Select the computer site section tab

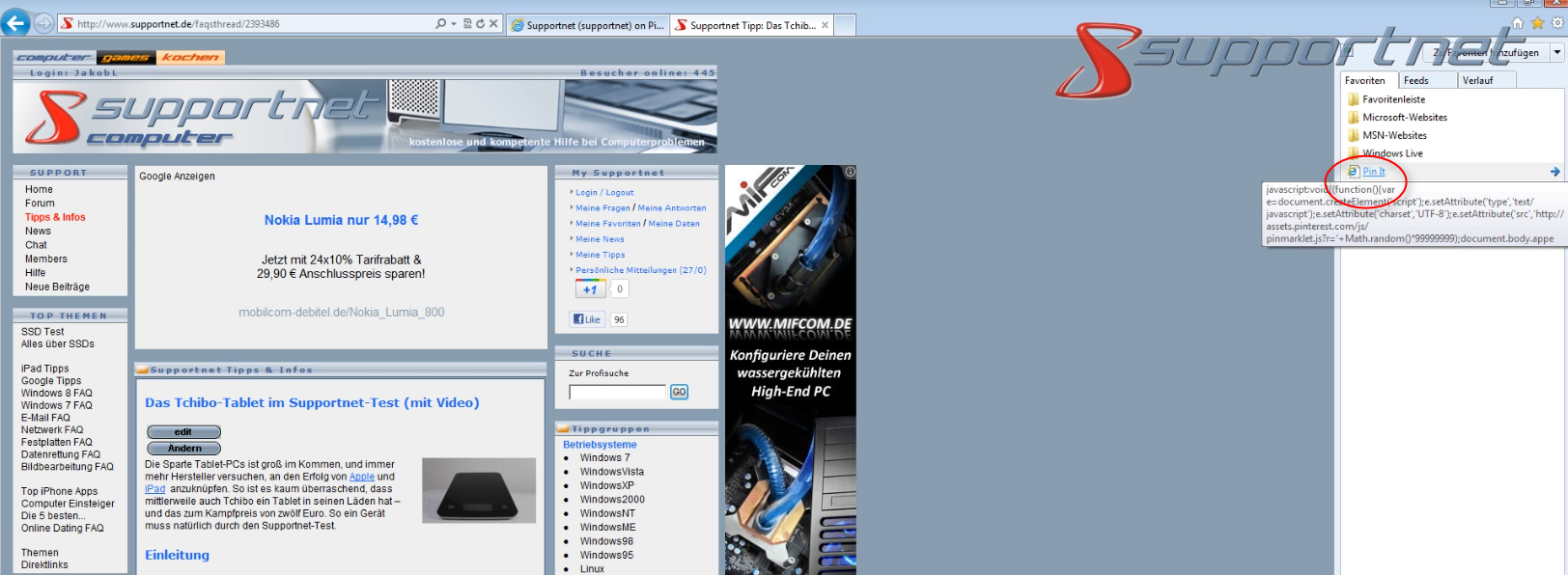(53, 57)
